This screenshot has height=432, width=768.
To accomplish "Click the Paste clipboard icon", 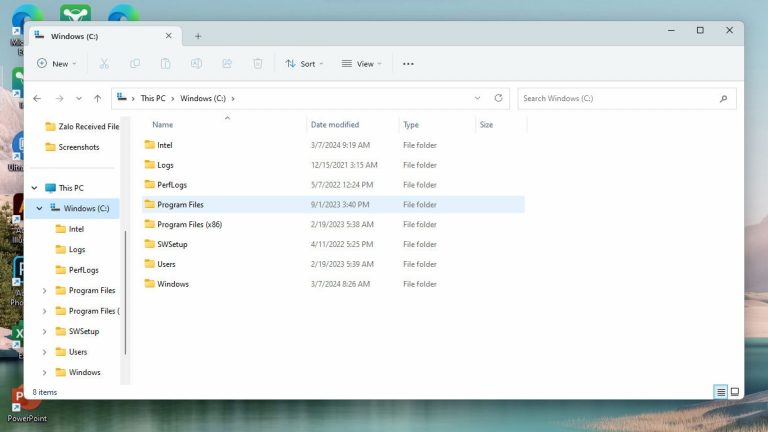I will tap(166, 63).
